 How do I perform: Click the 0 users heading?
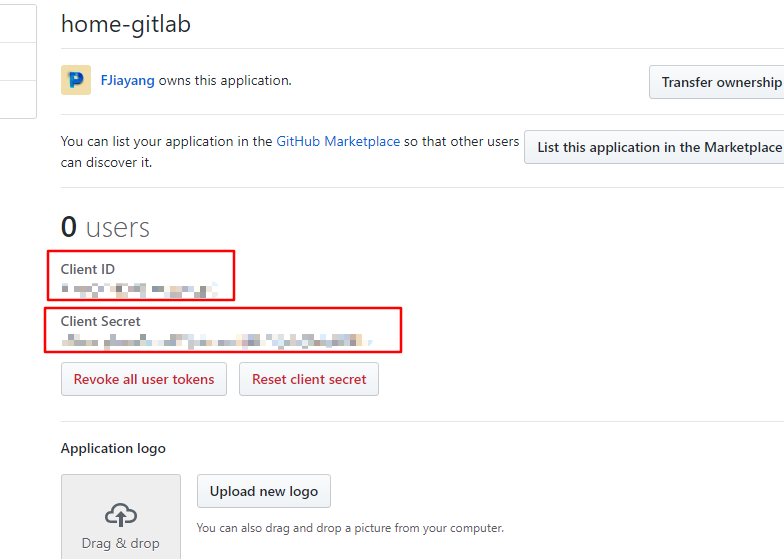pos(105,228)
